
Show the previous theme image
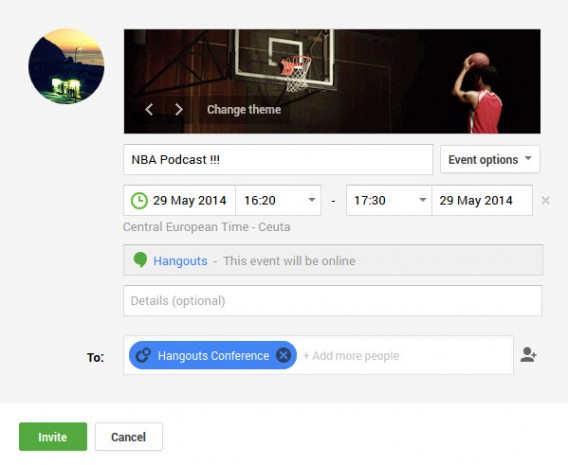[149, 109]
